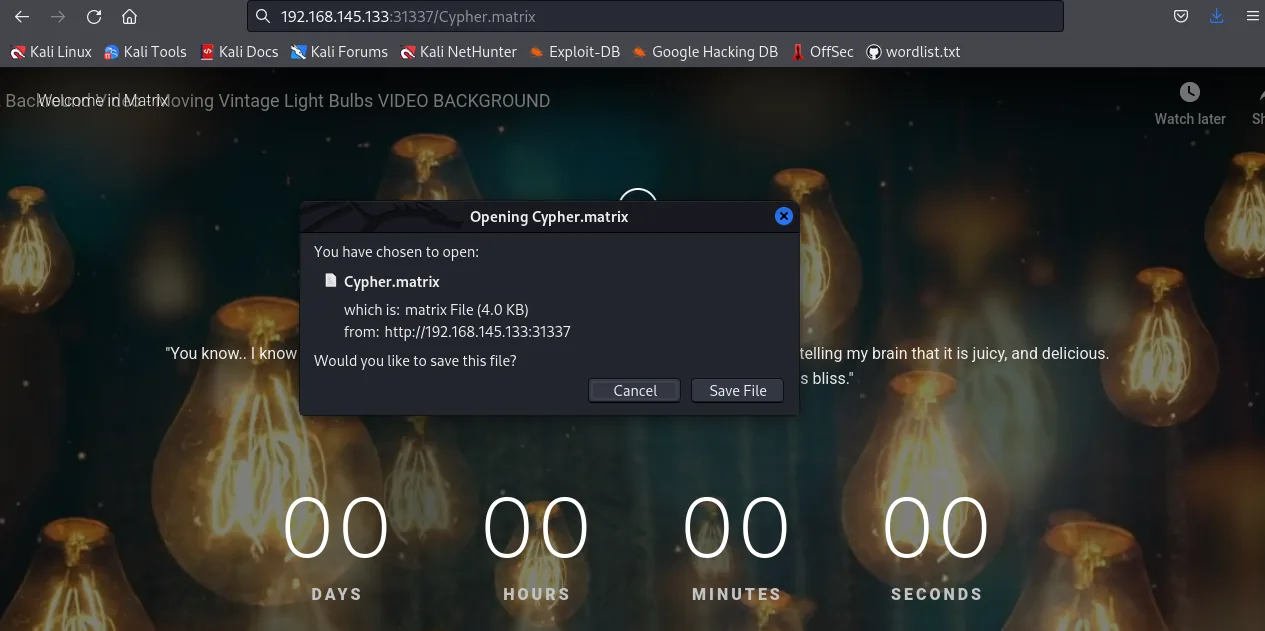Click the search magnifier in the address bar
The height and width of the screenshot is (631, 1265).
pyautogui.click(x=263, y=17)
